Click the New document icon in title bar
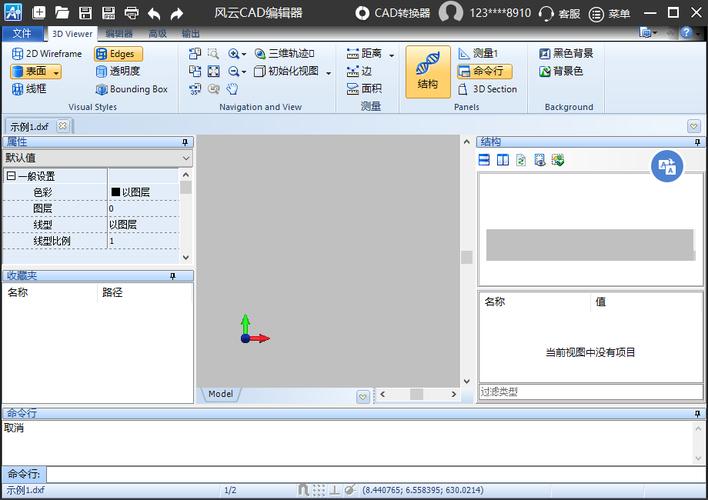708x500 pixels. (39, 12)
